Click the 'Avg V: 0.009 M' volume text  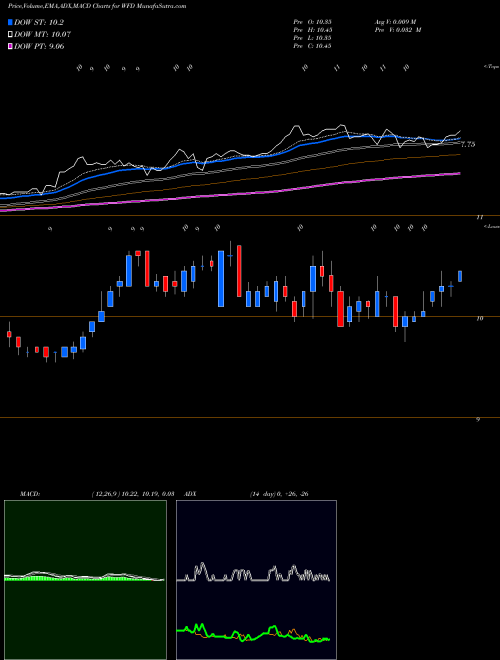[395, 21]
